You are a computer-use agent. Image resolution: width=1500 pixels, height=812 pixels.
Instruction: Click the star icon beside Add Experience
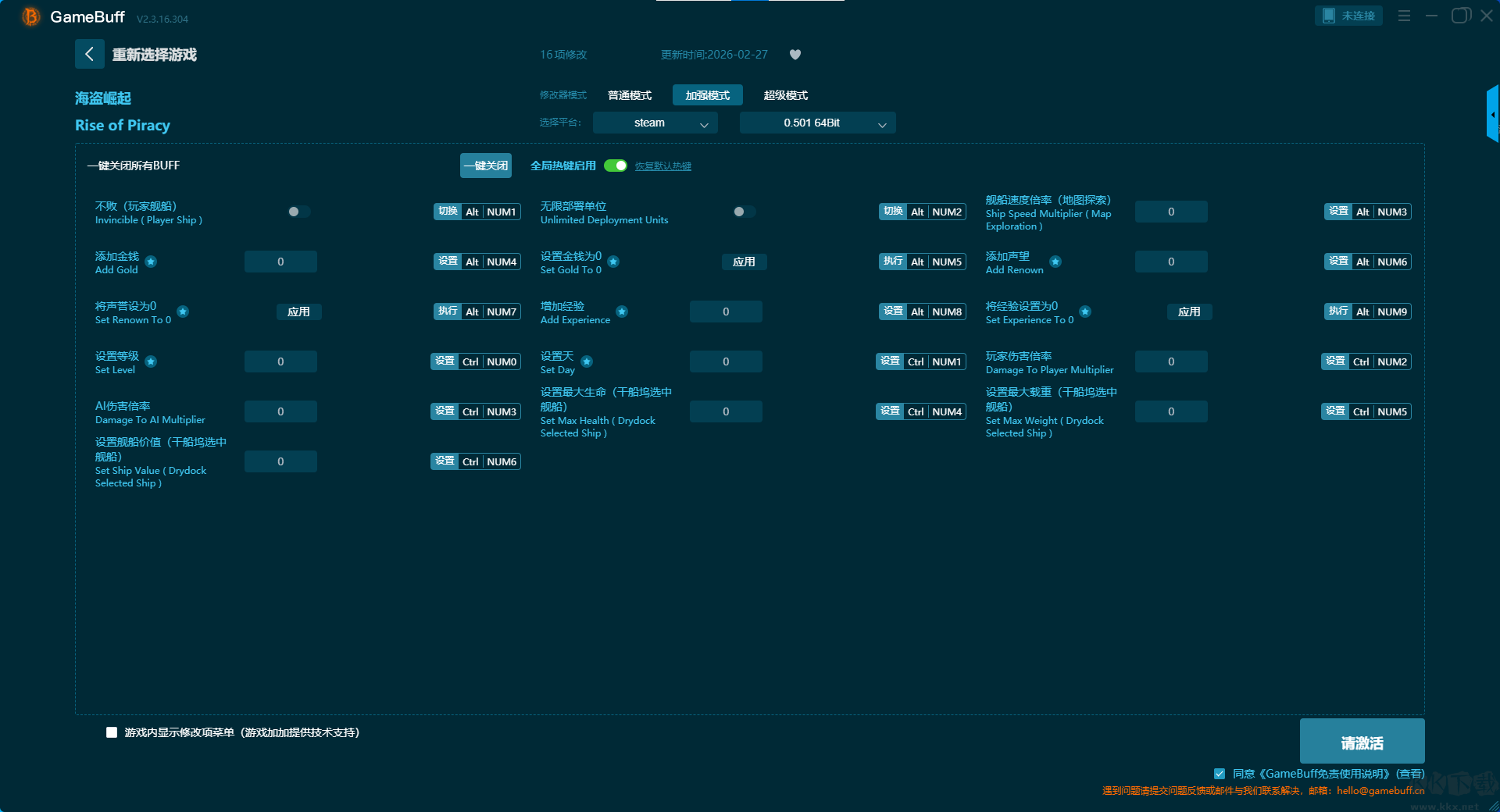click(x=622, y=312)
